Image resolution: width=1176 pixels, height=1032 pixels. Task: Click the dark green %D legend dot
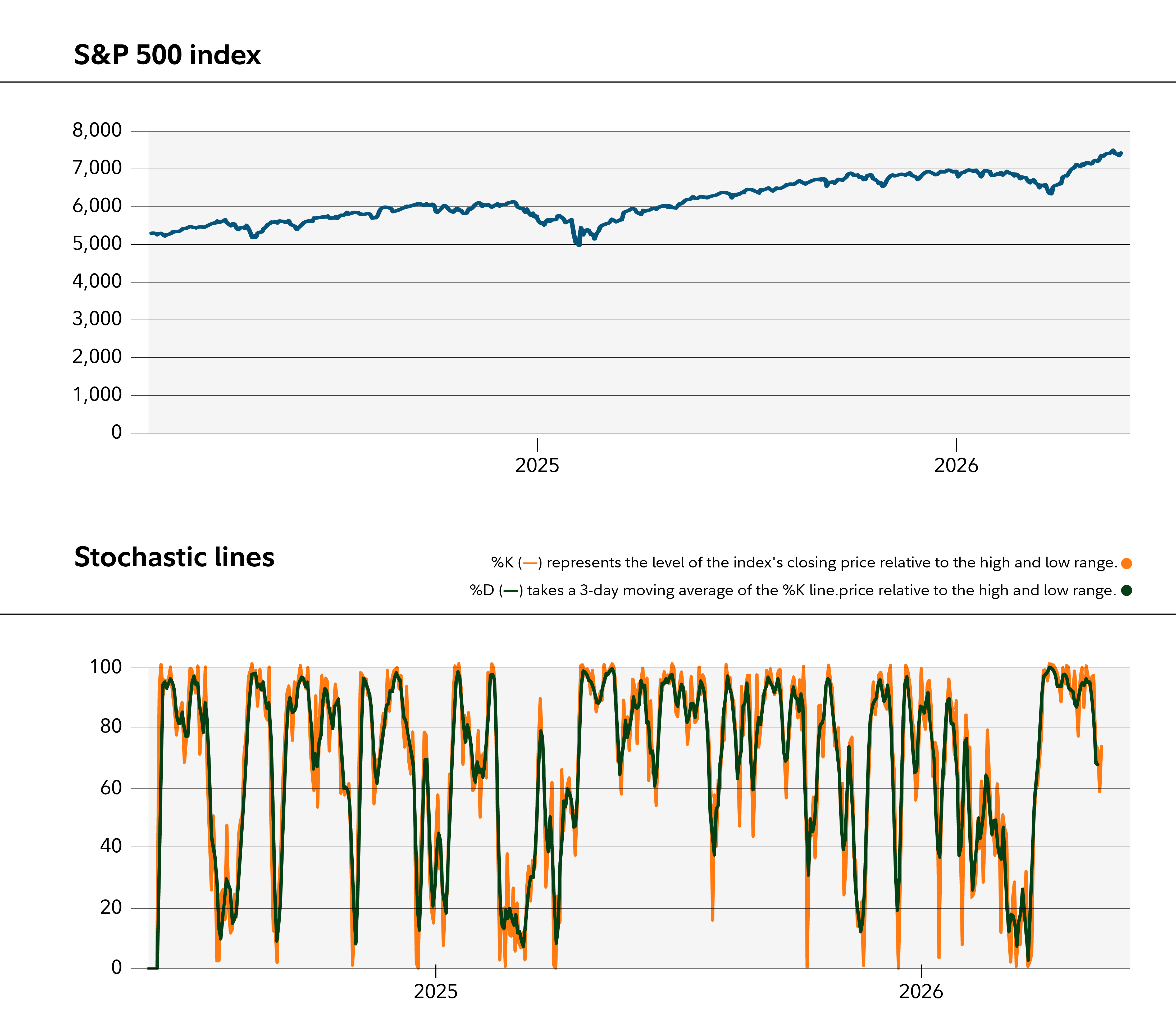[x=1127, y=590]
